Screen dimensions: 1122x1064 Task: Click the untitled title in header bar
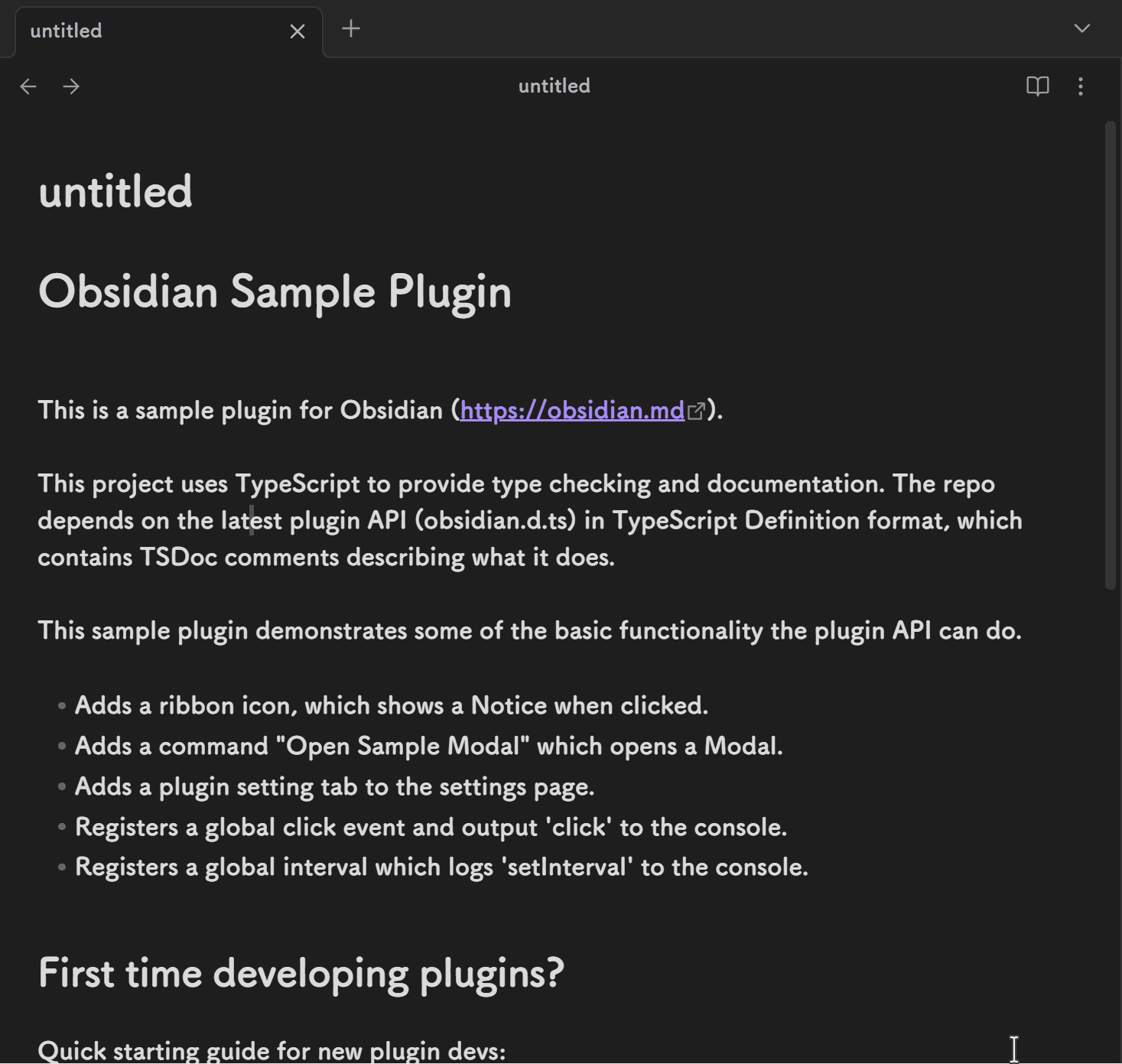(x=554, y=86)
